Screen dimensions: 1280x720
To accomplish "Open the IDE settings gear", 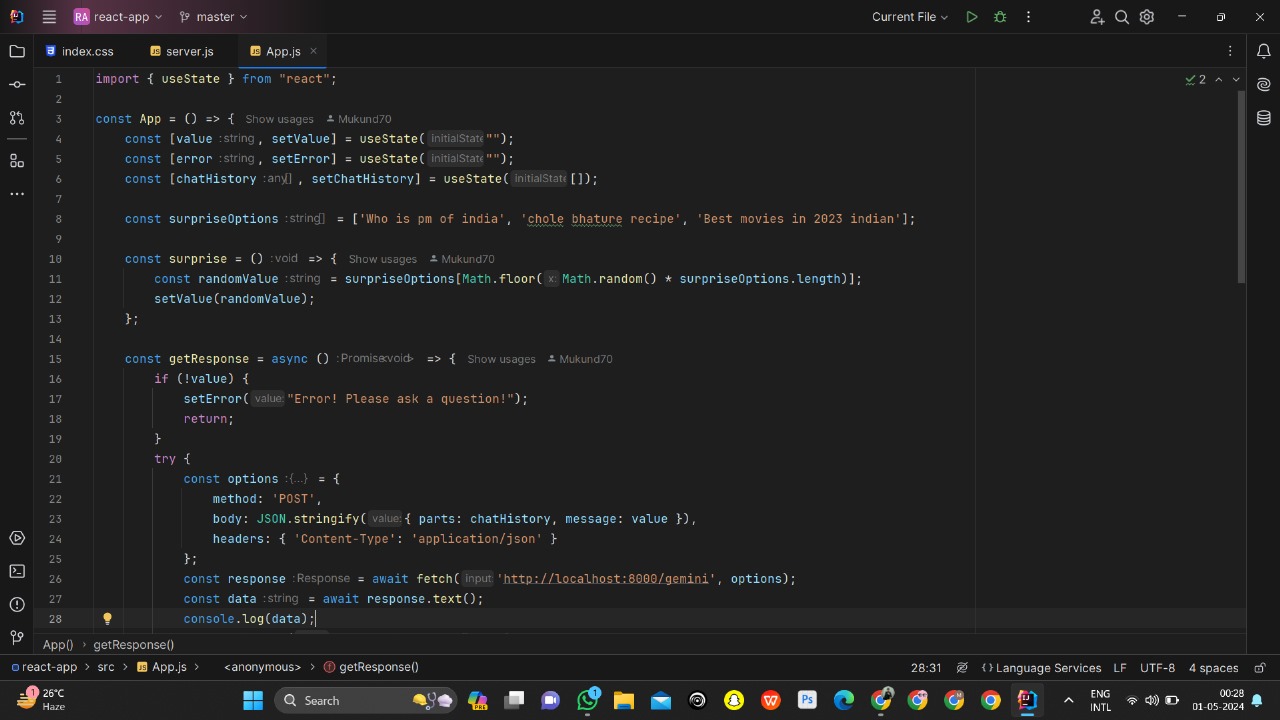I will coord(1147,17).
